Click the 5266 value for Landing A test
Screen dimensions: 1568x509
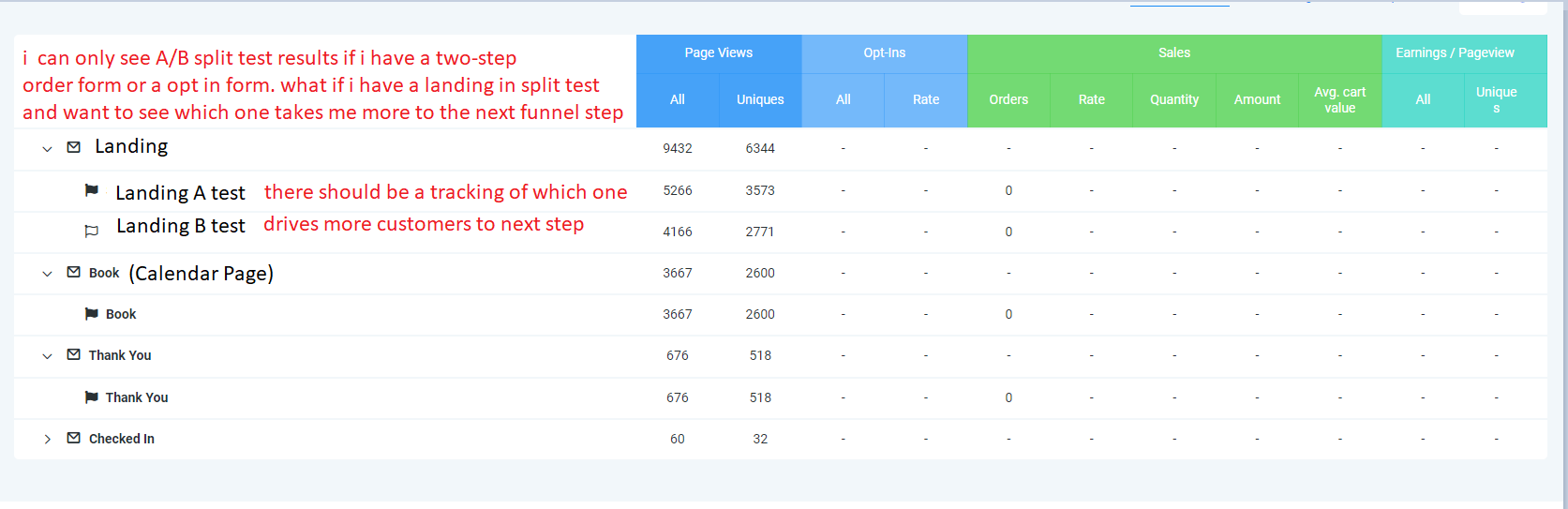click(x=678, y=190)
